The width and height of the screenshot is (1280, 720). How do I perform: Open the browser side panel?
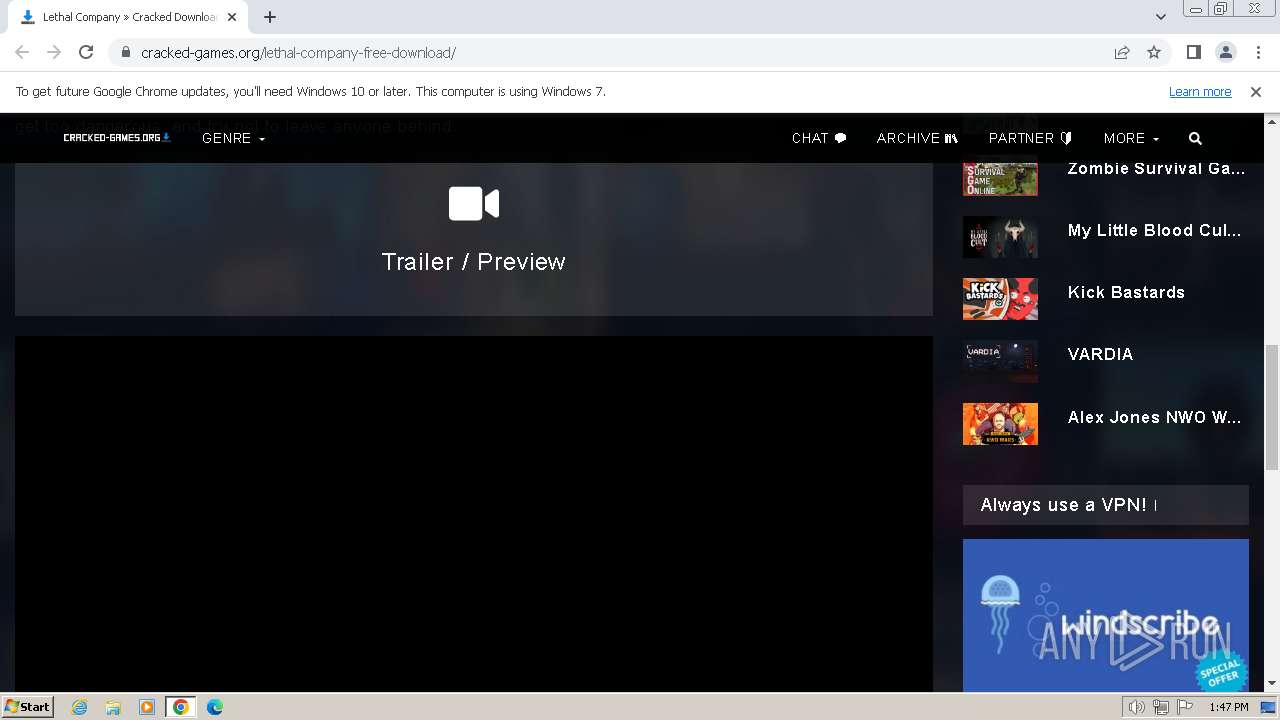pos(1193,52)
